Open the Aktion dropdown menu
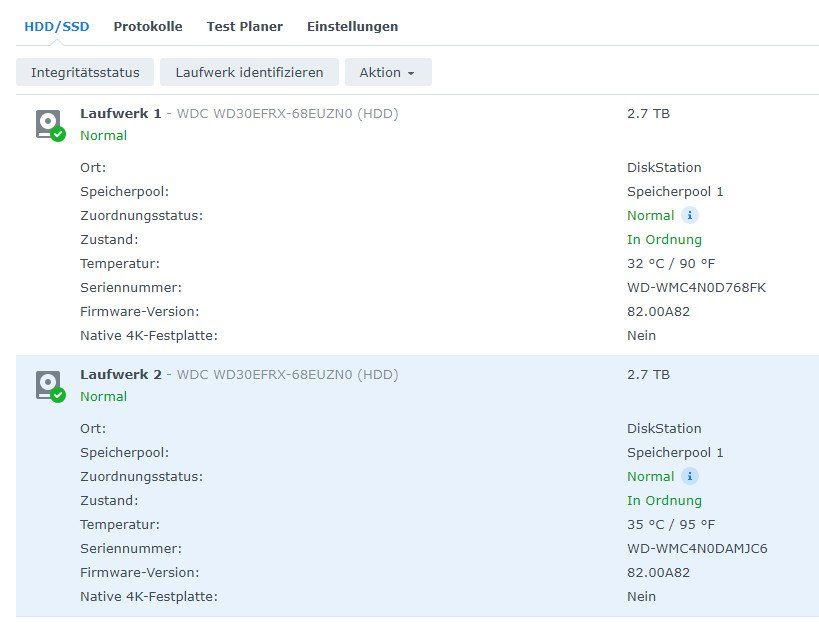Screen dimensions: 819x631 388,72
